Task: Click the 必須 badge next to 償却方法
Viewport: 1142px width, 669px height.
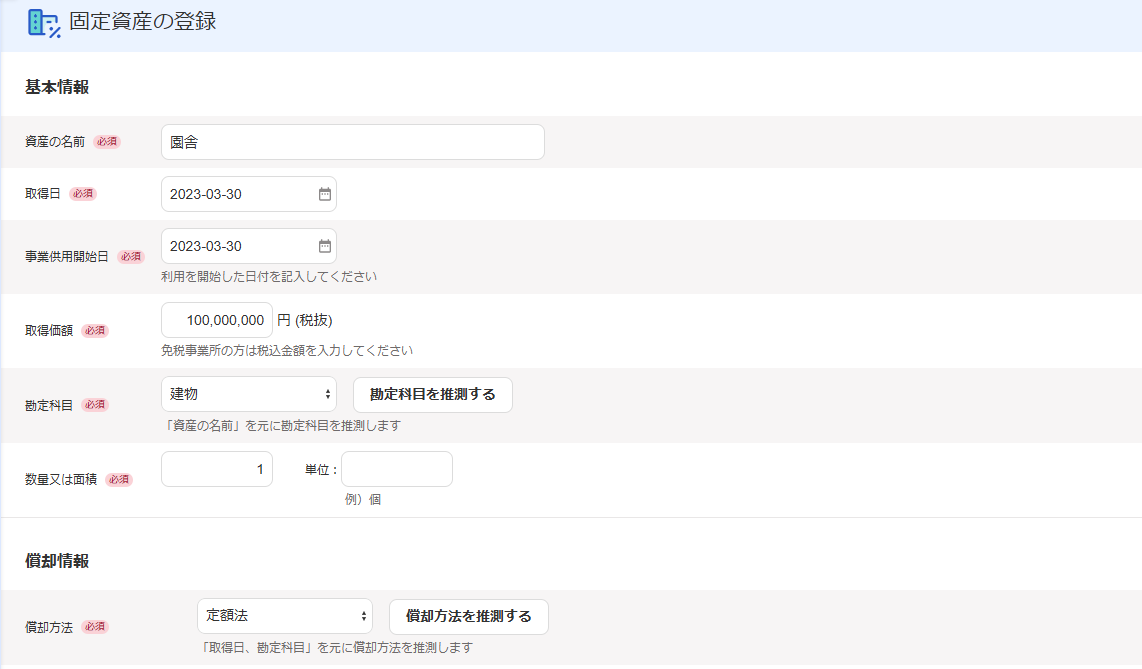Action: click(x=95, y=627)
